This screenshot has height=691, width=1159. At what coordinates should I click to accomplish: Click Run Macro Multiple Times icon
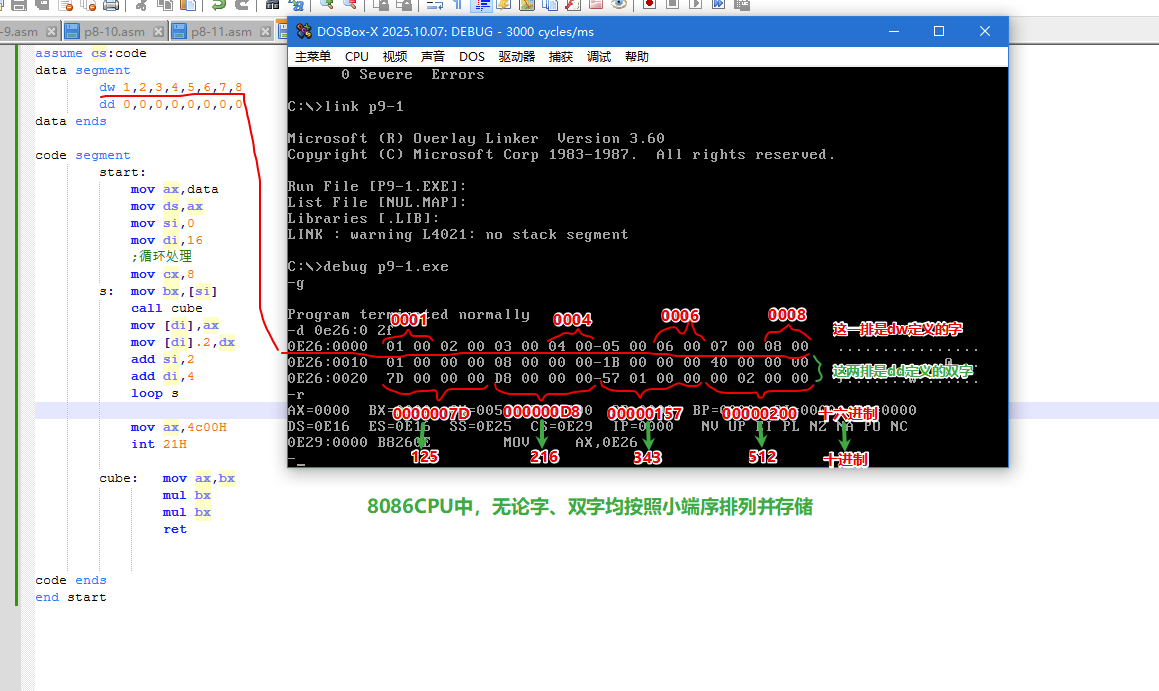click(x=718, y=4)
